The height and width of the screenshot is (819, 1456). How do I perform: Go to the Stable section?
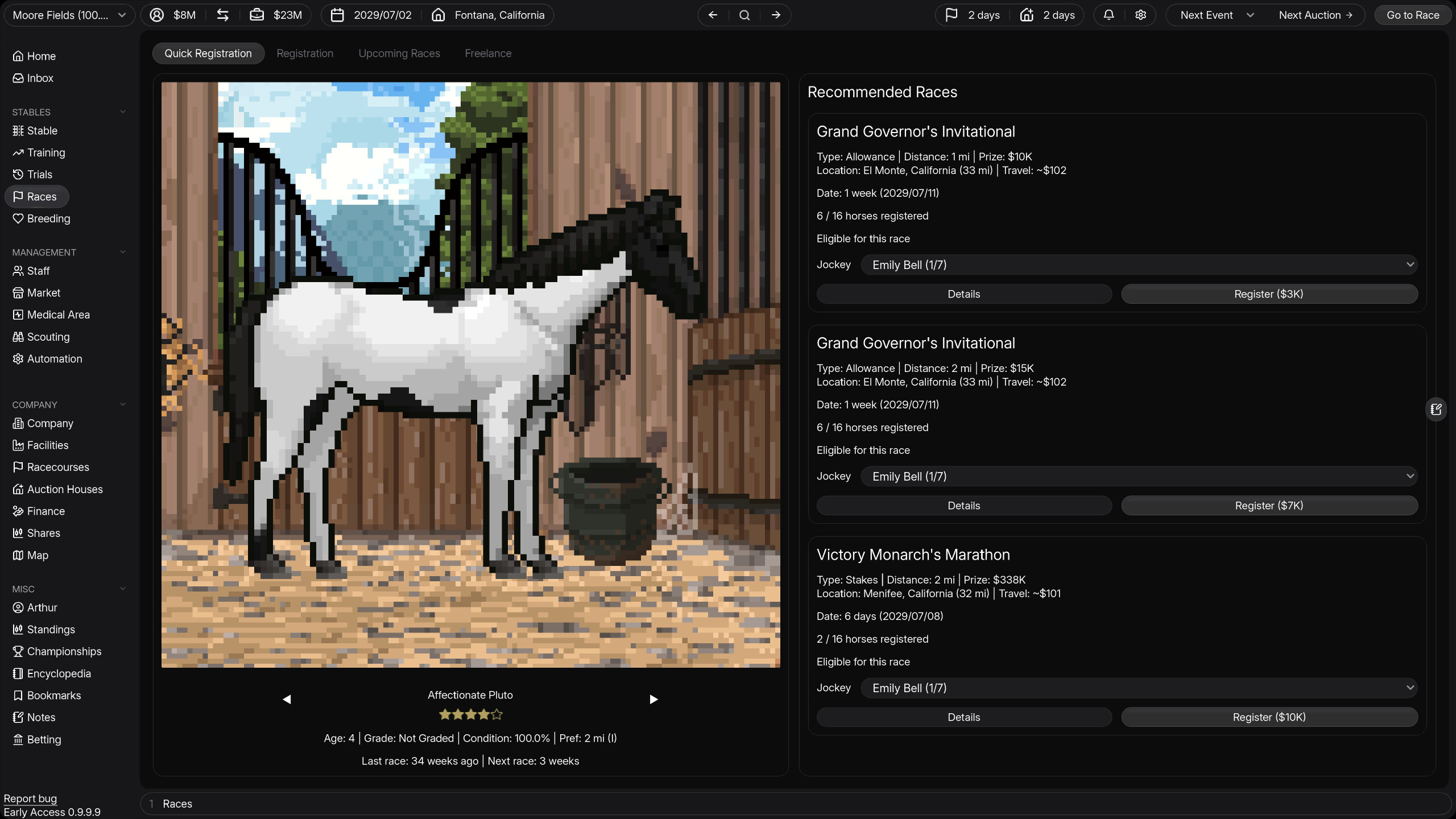[35, 130]
